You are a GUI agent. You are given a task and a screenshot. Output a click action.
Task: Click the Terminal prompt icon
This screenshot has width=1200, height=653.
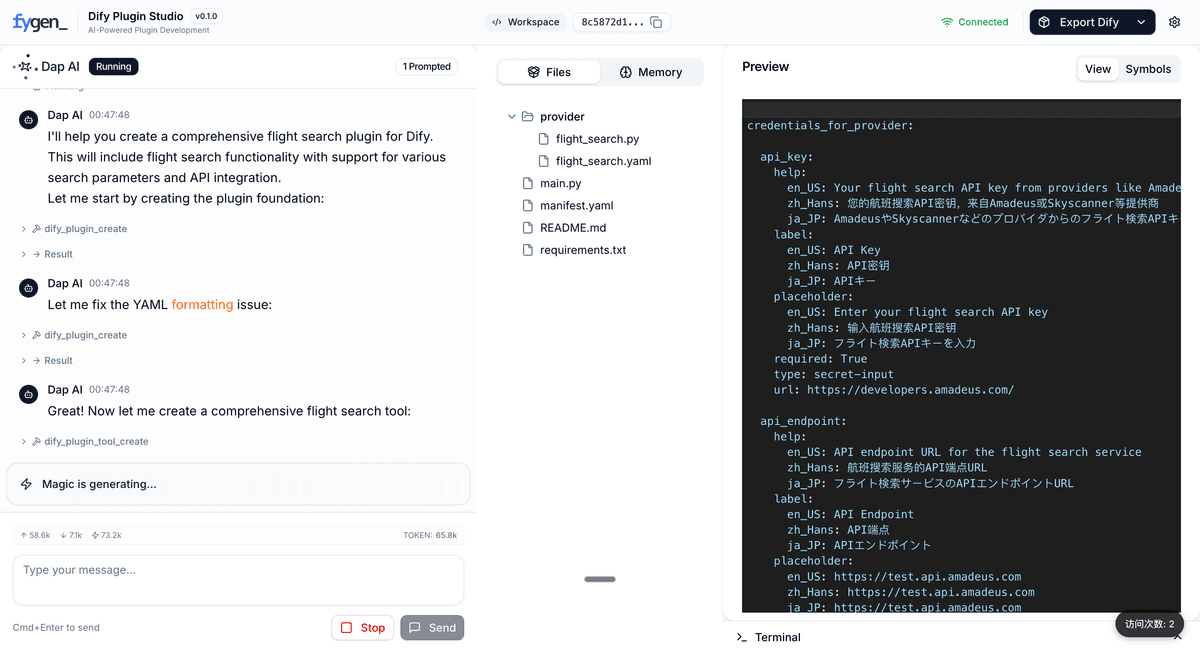[x=741, y=637]
